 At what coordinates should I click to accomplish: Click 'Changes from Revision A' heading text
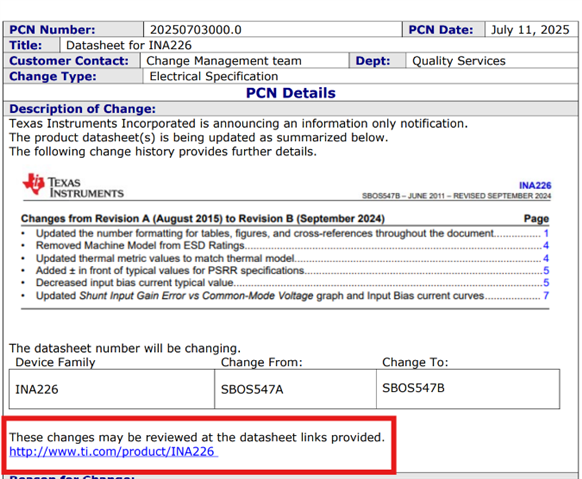coord(203,219)
